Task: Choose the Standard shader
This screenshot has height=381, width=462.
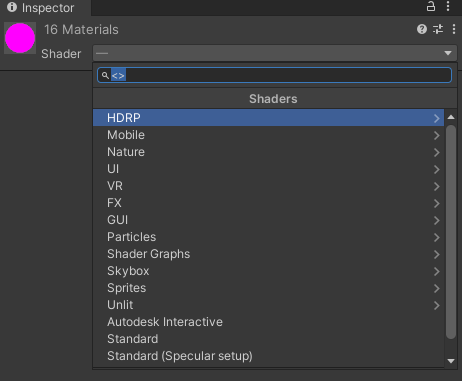Action: click(268, 339)
